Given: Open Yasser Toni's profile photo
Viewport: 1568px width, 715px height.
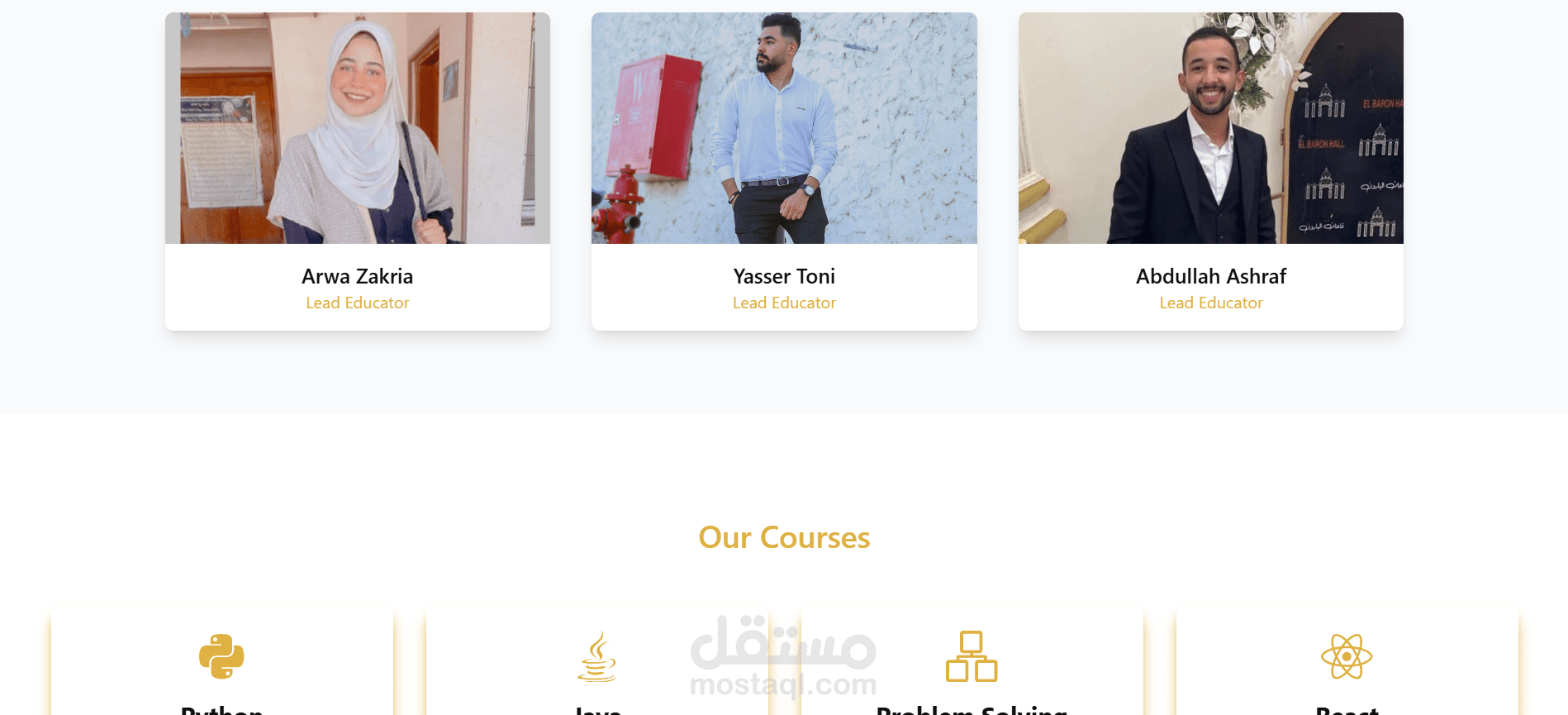Looking at the screenshot, I should (x=784, y=128).
